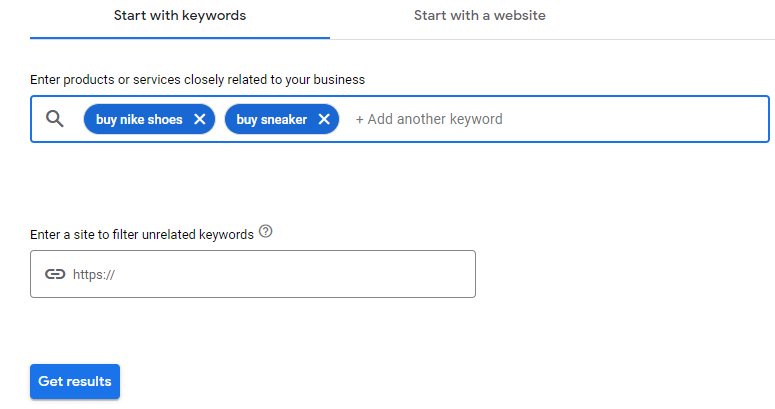Image resolution: width=775 pixels, height=409 pixels.
Task: Select the 'buy nike shoes' chip label
Action: pos(139,119)
